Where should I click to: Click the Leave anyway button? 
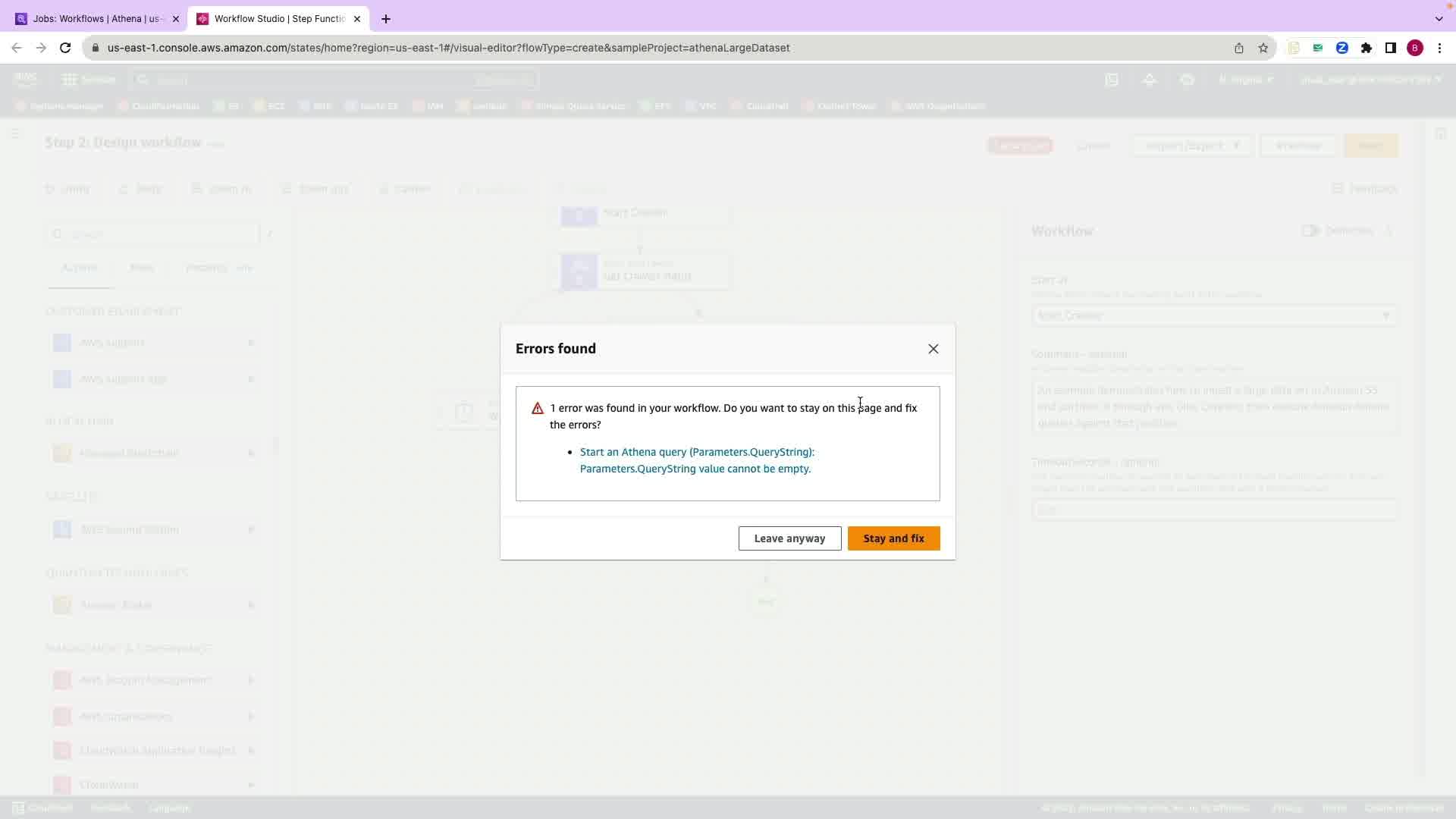[789, 538]
